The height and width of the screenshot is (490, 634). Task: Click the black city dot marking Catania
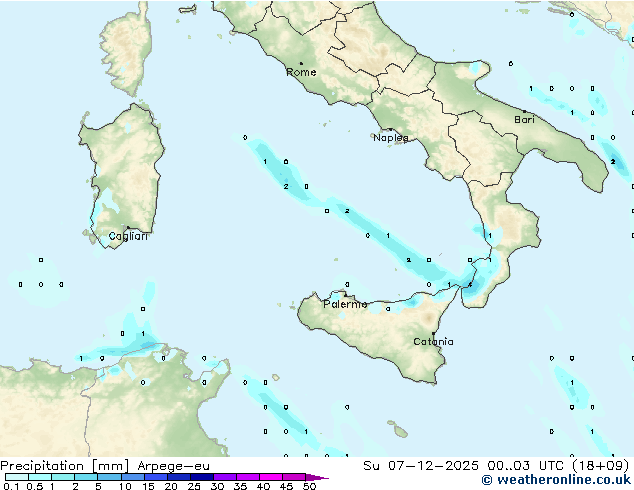(433, 334)
